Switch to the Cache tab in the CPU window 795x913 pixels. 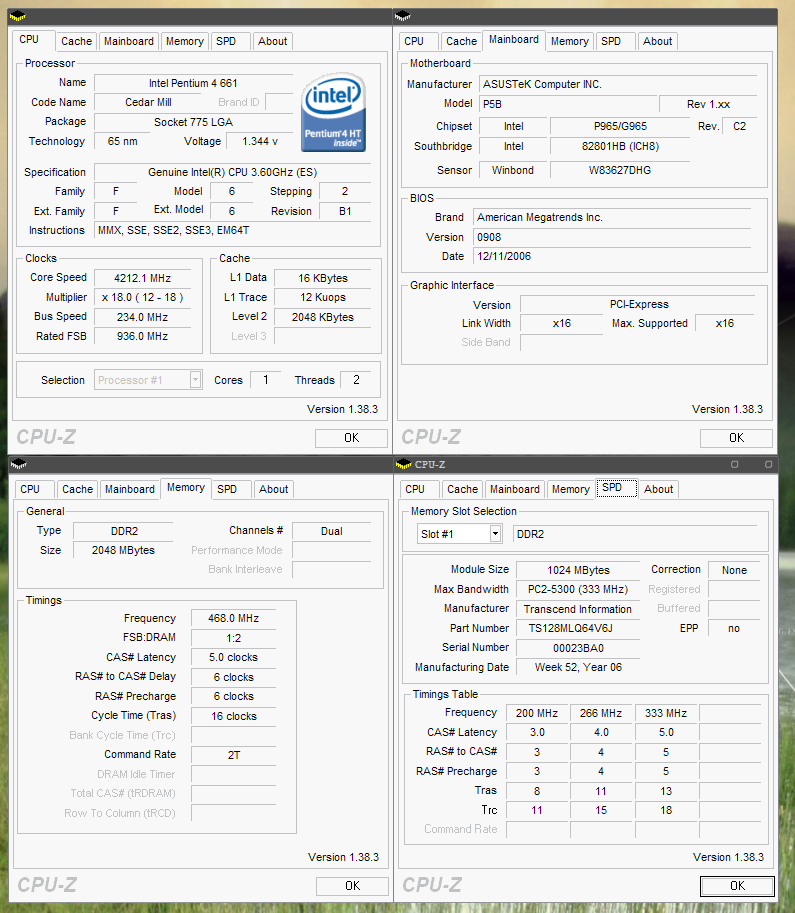[76, 41]
